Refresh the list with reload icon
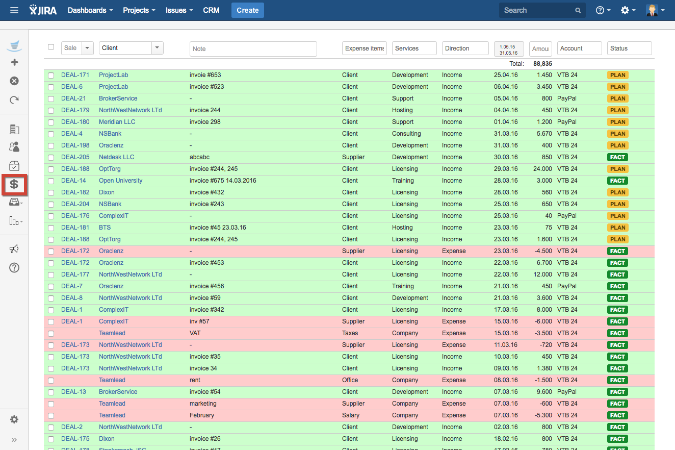 click(14, 100)
